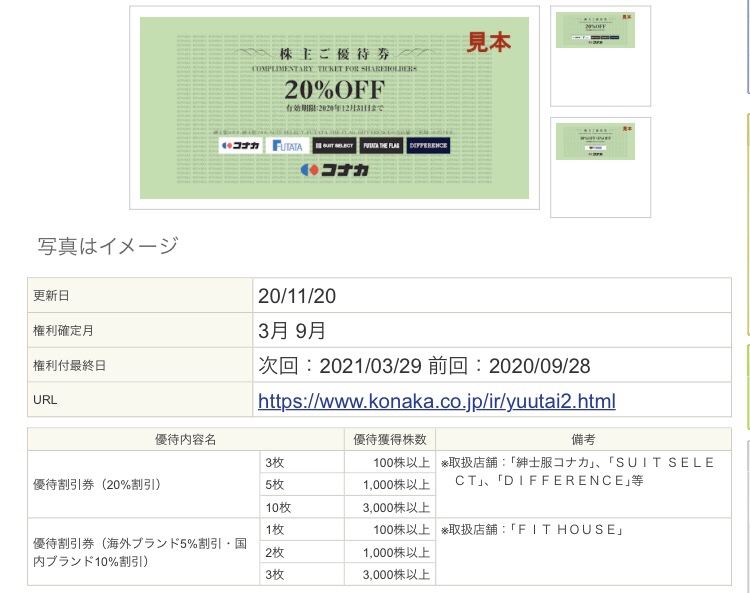750x593 pixels.
Task: Click the 優待内容名 column header
Action: [x=186, y=439]
